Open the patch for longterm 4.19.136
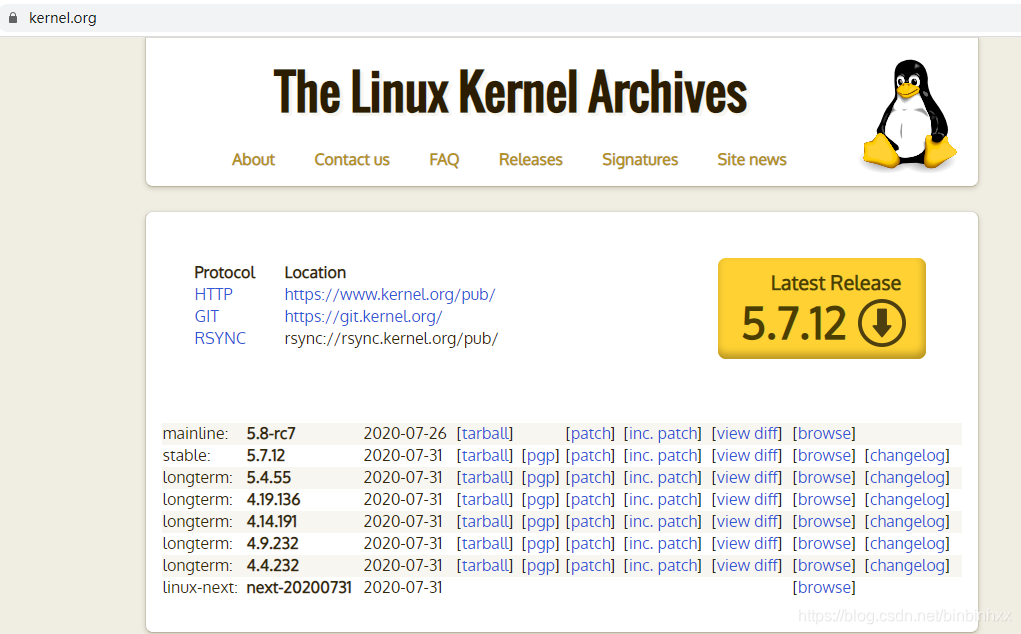This screenshot has height=634, width=1021. [591, 500]
